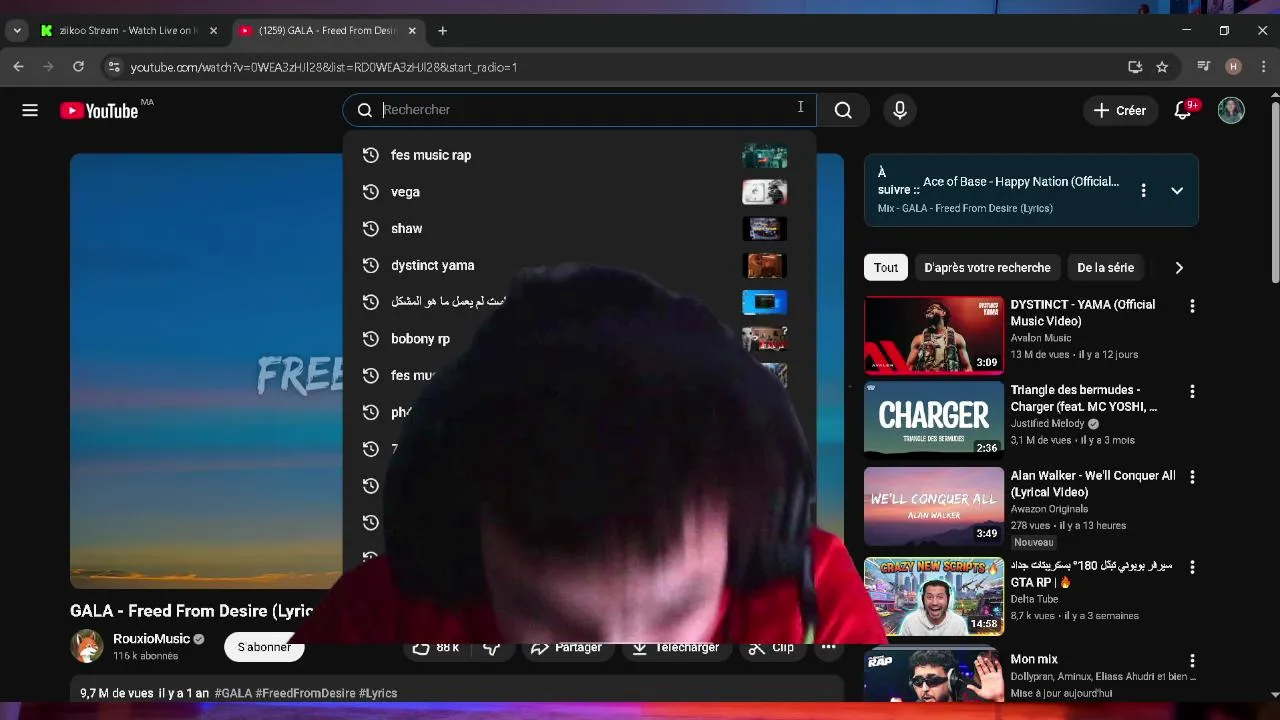The height and width of the screenshot is (720, 1280).
Task: Click the S'abonner button
Action: coord(264,647)
